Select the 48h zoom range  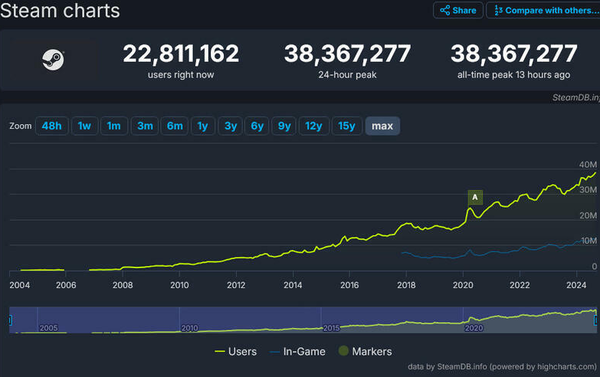pyautogui.click(x=52, y=126)
